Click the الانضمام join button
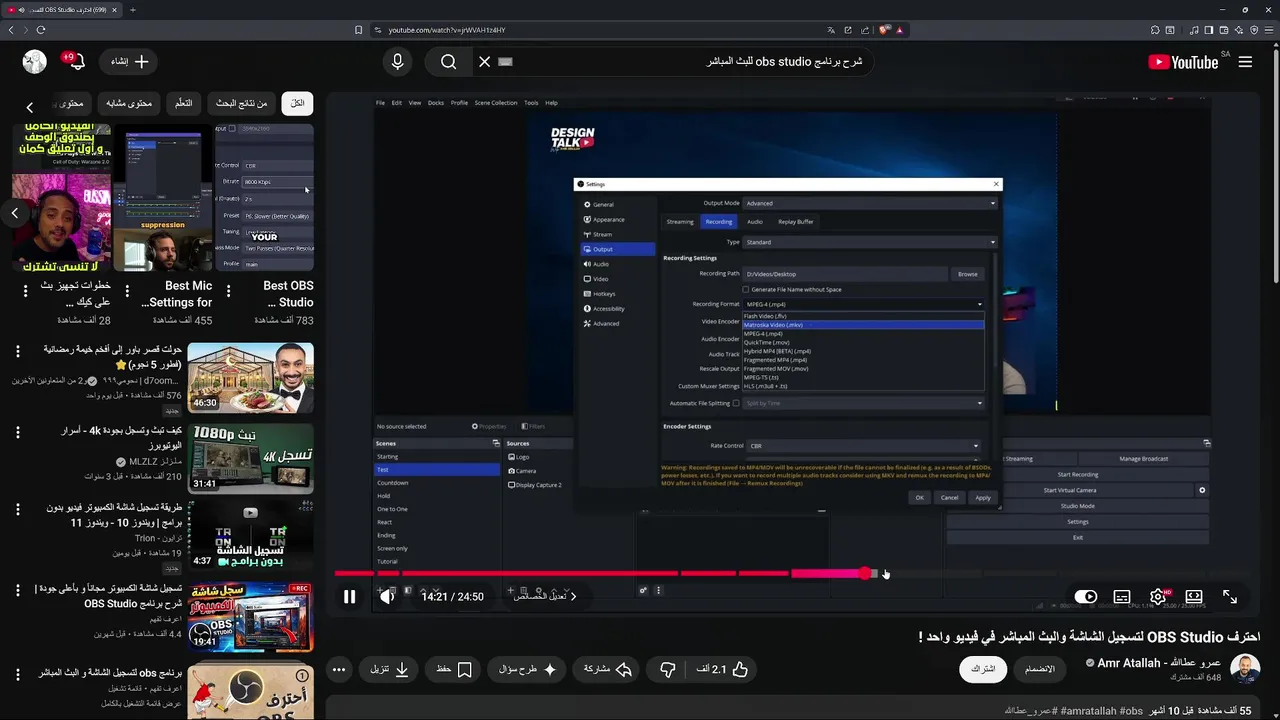Image resolution: width=1280 pixels, height=720 pixels. click(x=1040, y=669)
